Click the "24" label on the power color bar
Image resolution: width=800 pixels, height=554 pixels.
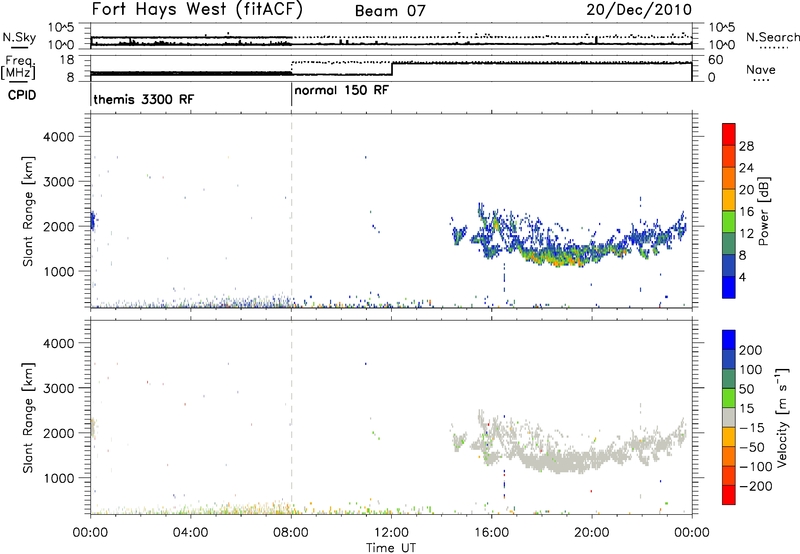pos(746,168)
